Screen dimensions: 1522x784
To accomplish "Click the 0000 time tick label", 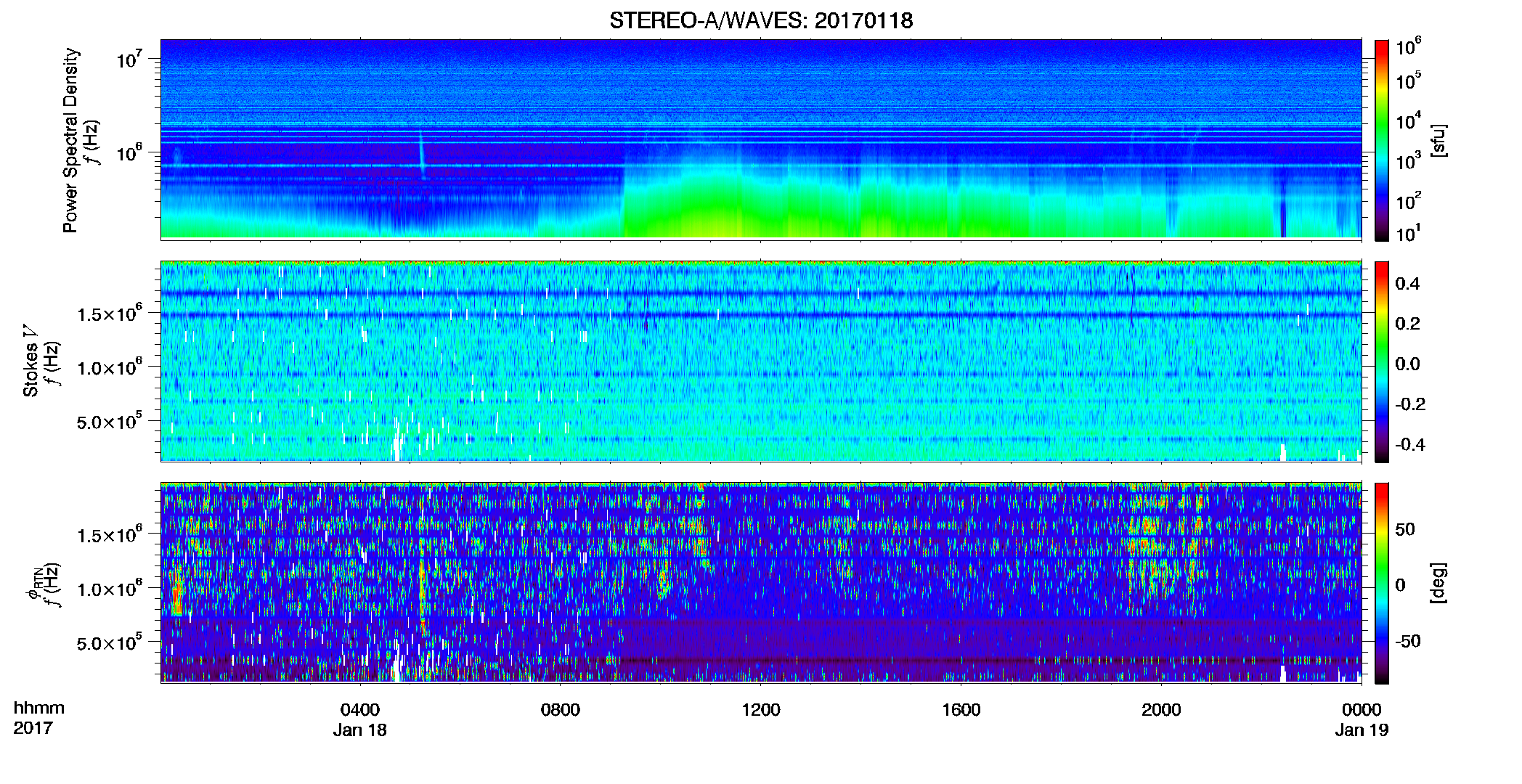I will [1362, 710].
